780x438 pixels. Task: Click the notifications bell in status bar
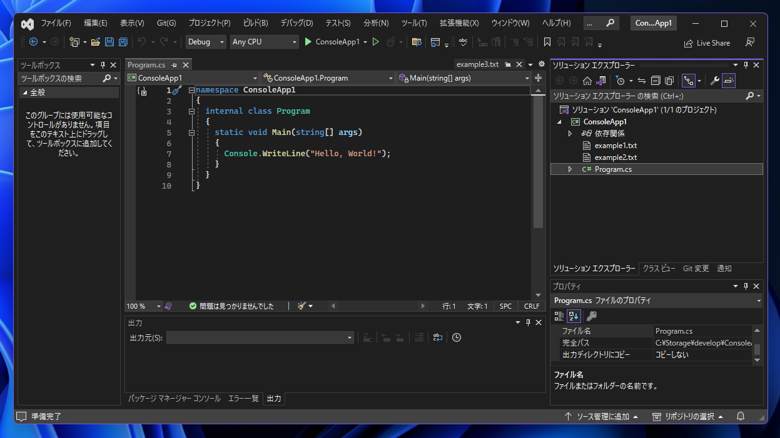pyautogui.click(x=740, y=417)
